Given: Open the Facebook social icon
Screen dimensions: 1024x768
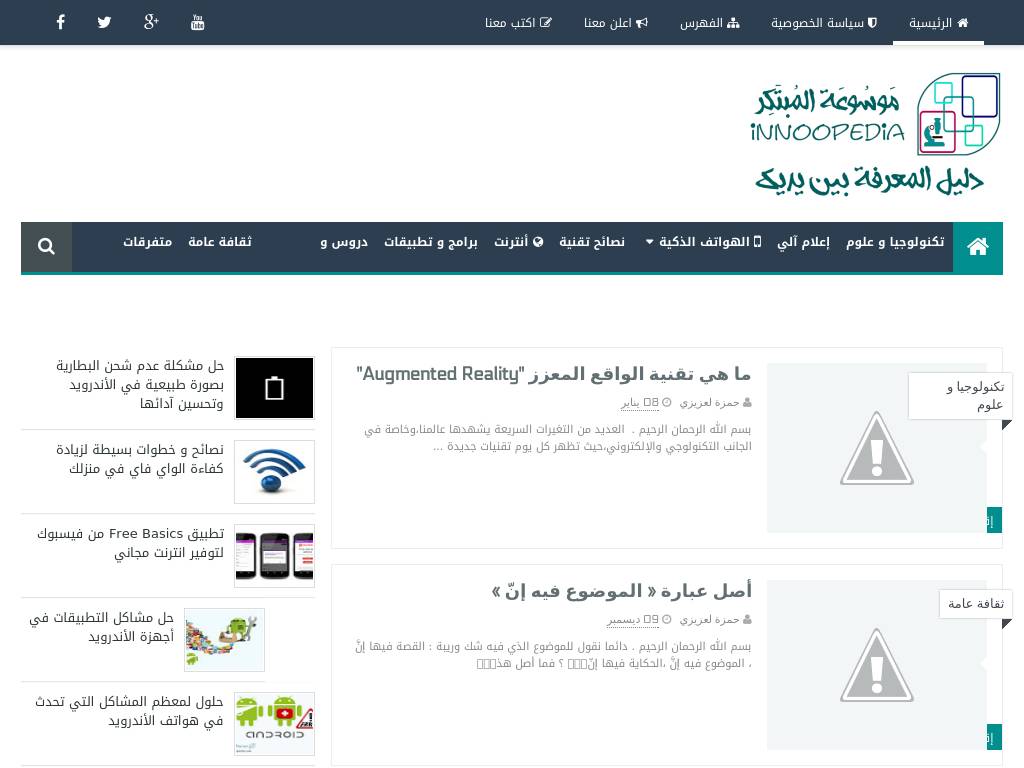Looking at the screenshot, I should (x=60, y=22).
